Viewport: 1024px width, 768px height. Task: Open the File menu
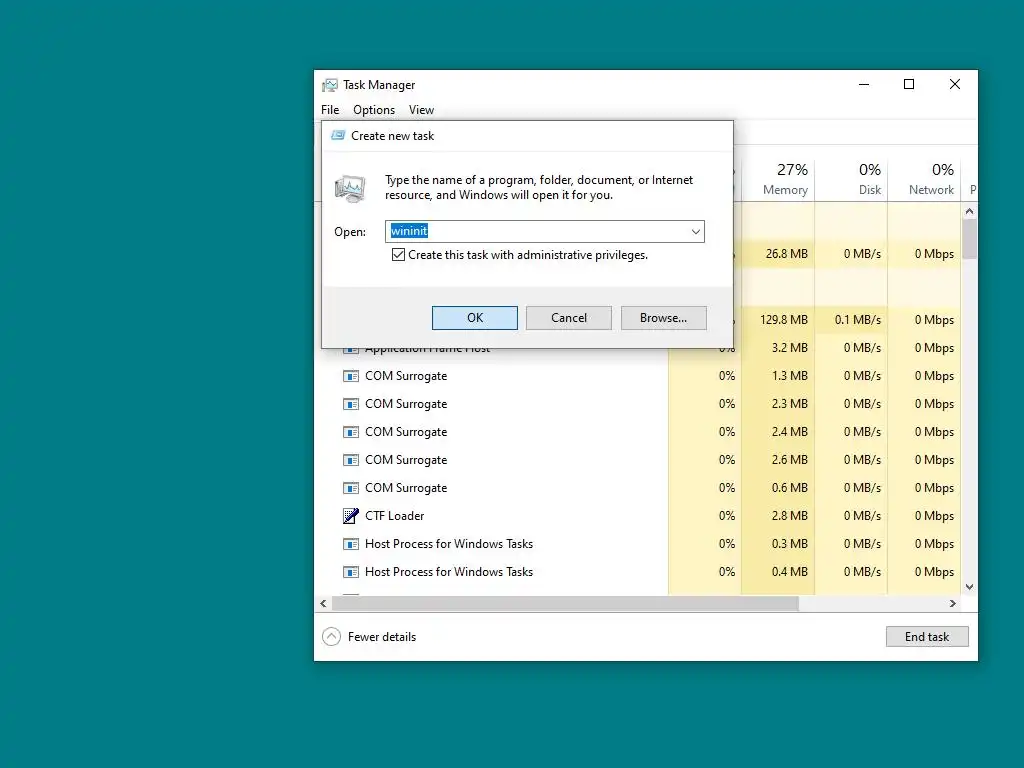330,110
